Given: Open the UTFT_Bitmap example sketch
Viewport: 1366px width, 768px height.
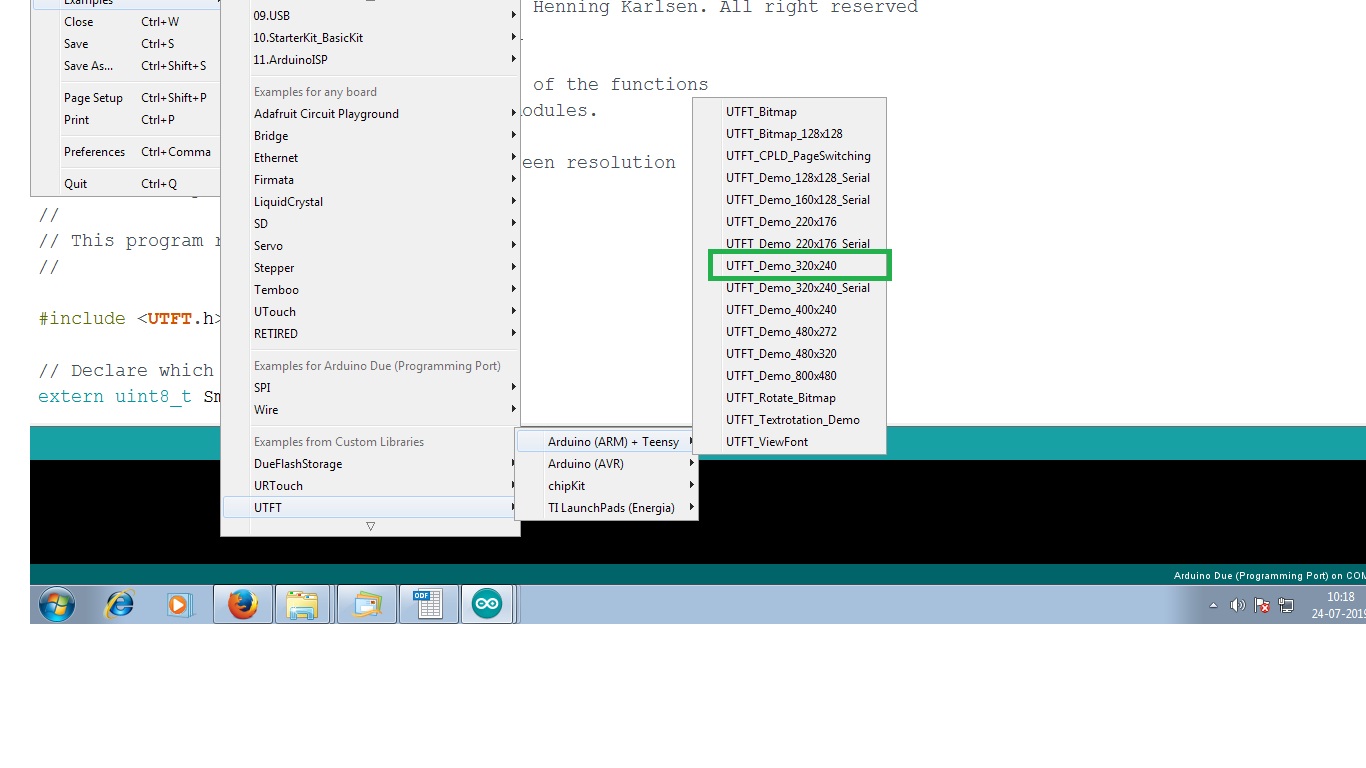Looking at the screenshot, I should pyautogui.click(x=789, y=111).
